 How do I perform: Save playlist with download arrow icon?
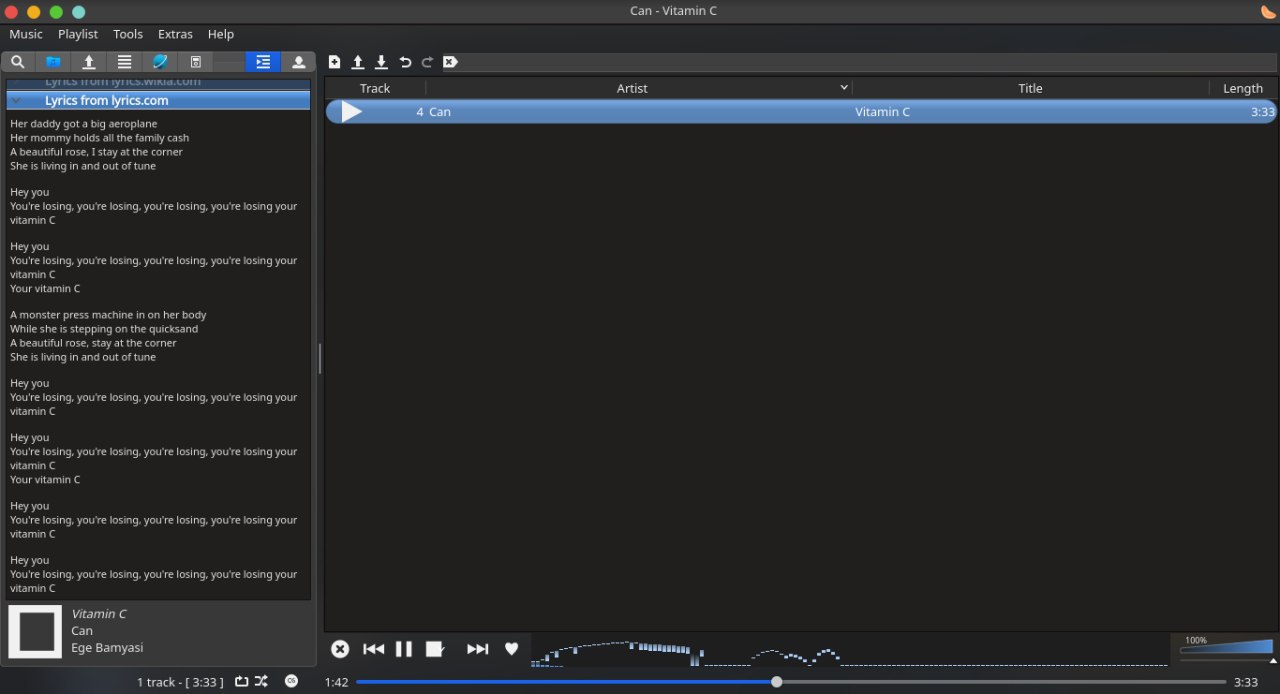click(x=381, y=62)
